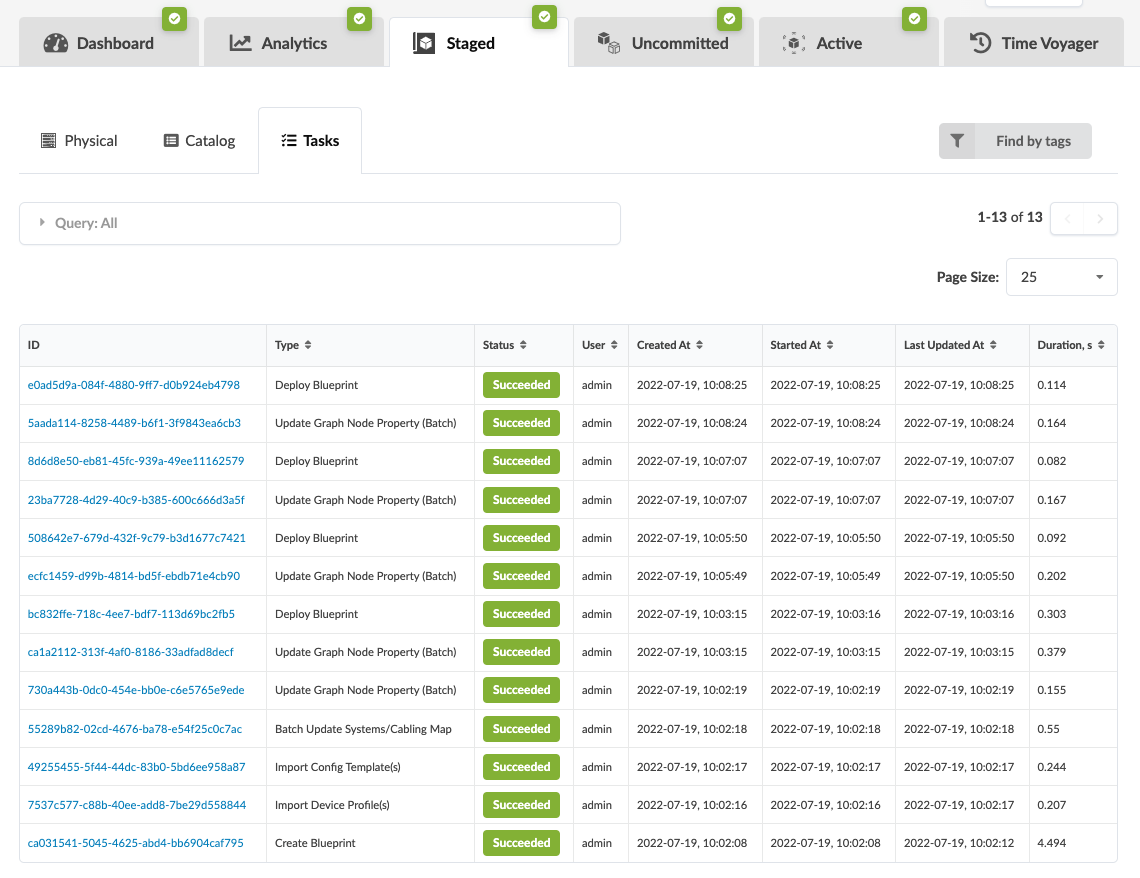Open the Catalog sub-tab

pos(199,141)
